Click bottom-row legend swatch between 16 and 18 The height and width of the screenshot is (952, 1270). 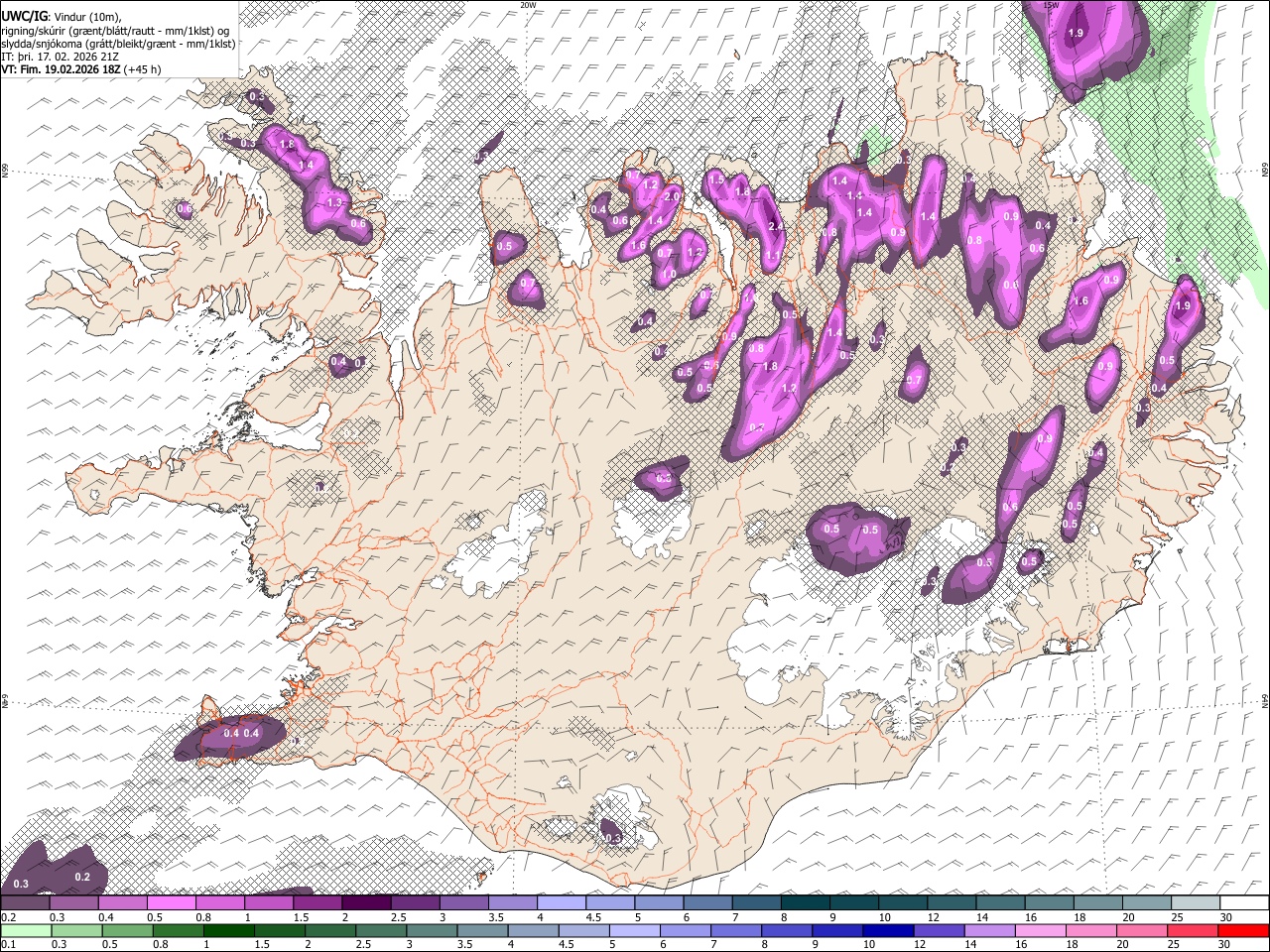coord(1041,930)
